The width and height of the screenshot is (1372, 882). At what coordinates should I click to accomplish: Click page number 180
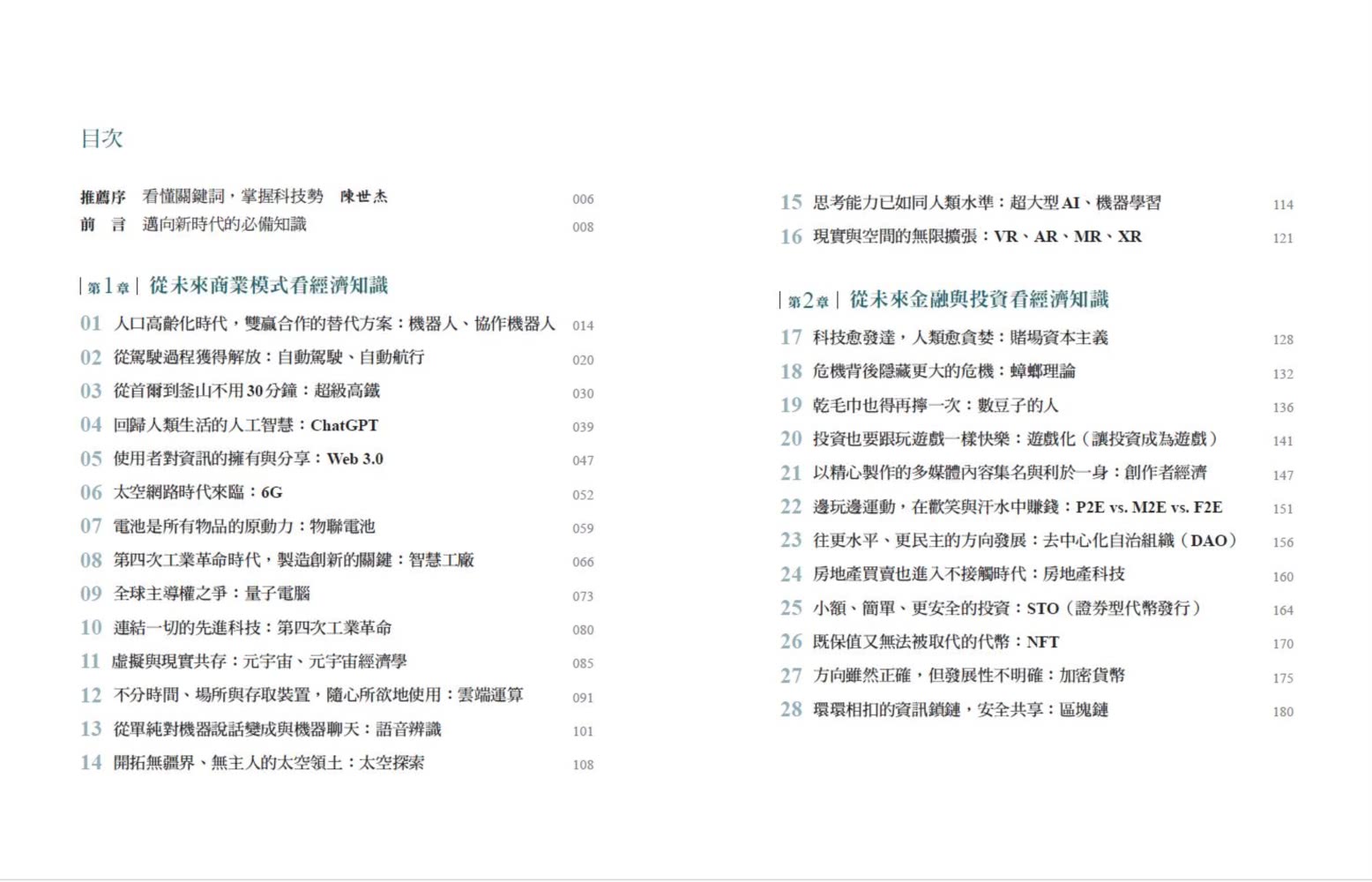pyautogui.click(x=1283, y=712)
